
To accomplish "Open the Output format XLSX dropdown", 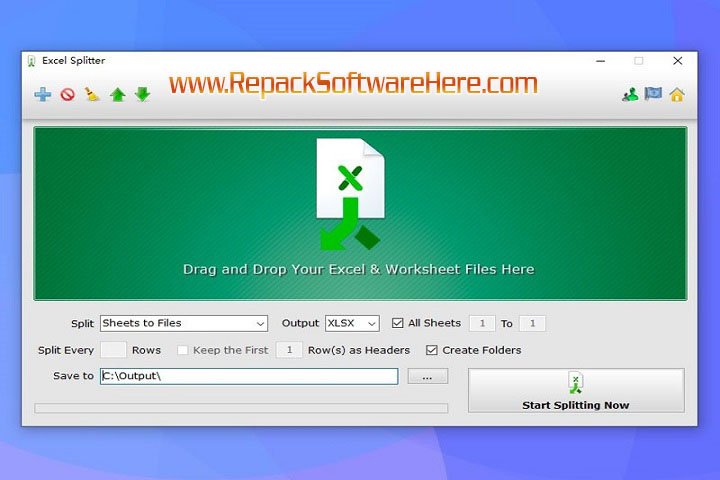I will tap(352, 323).
